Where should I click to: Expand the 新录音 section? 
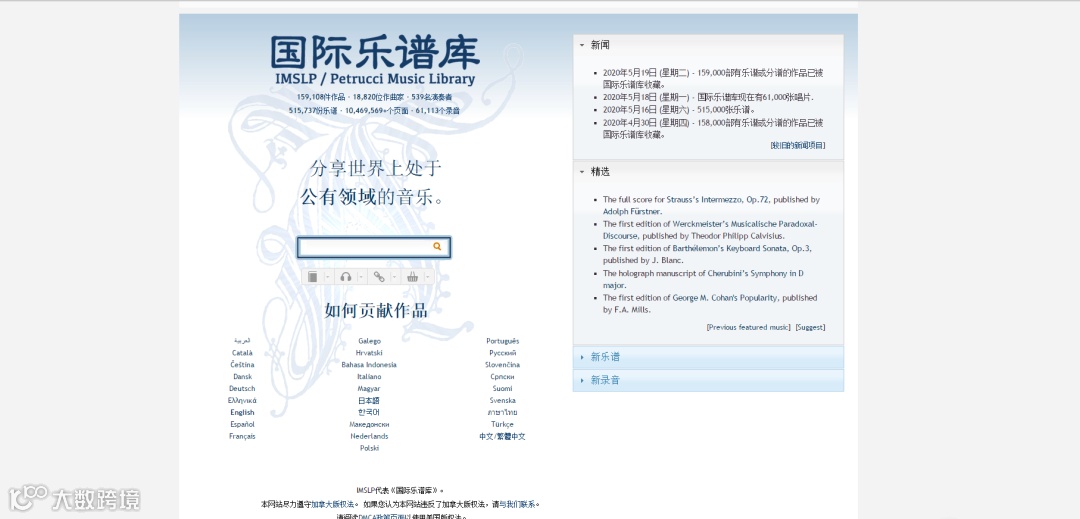(x=708, y=380)
